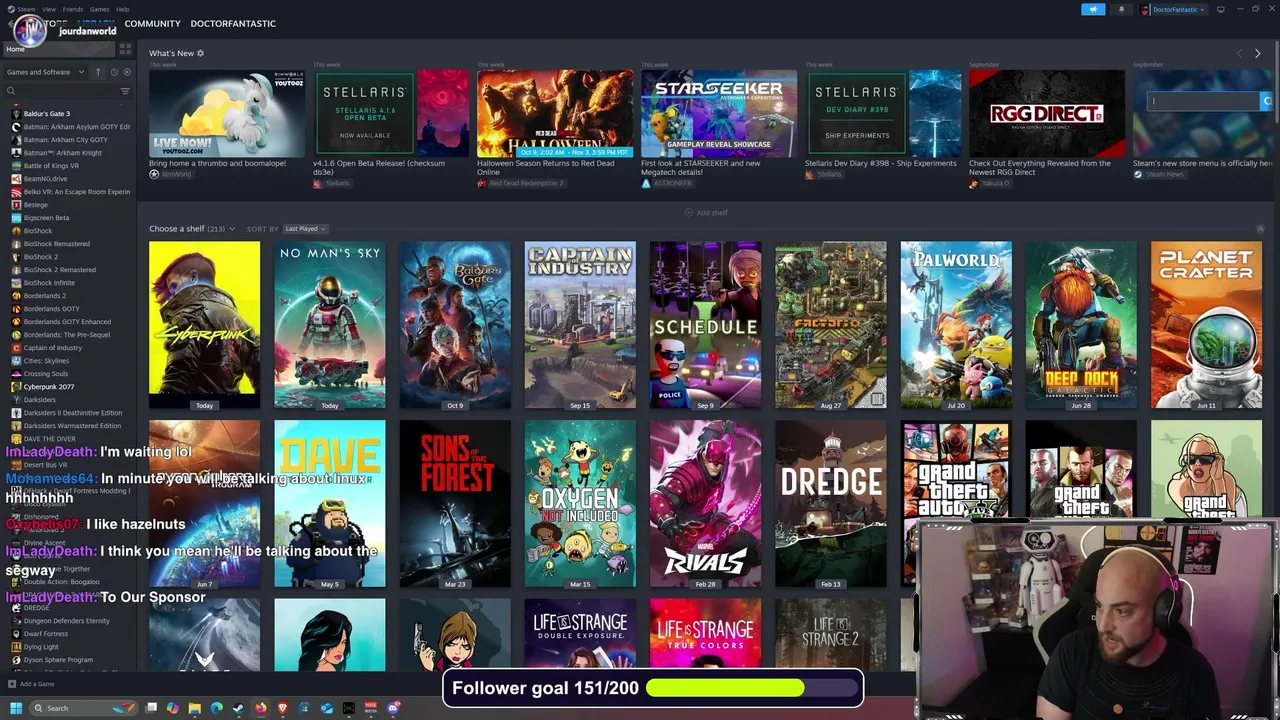Expand Games and Software filter dropdown
Viewport: 1280px width, 720px height.
tap(44, 72)
